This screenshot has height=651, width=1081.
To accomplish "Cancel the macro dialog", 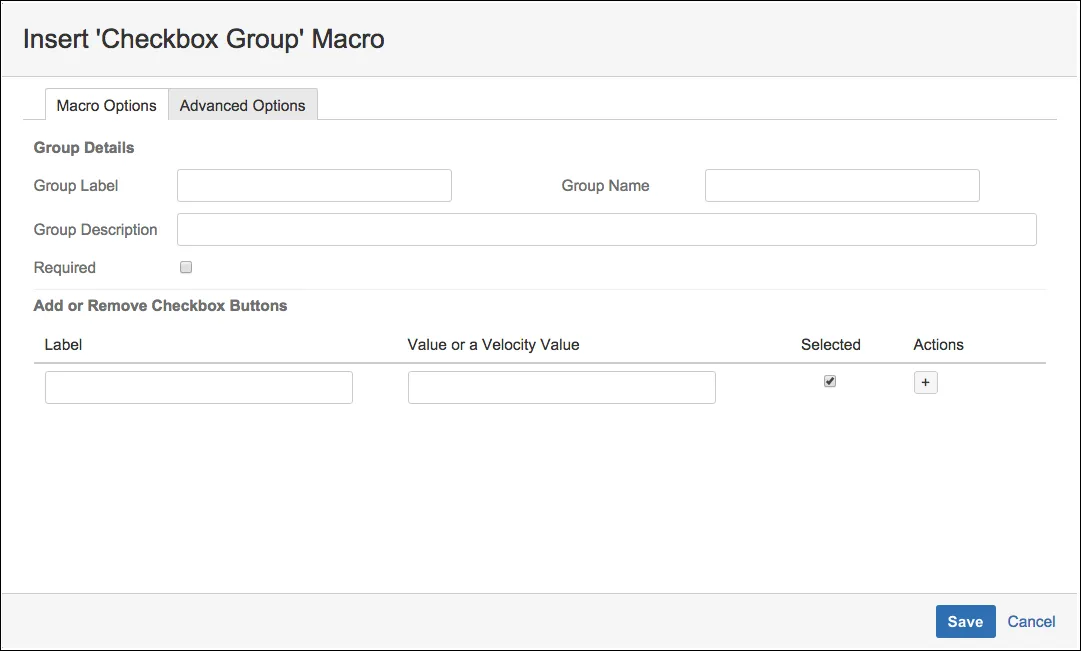I will (x=1031, y=621).
